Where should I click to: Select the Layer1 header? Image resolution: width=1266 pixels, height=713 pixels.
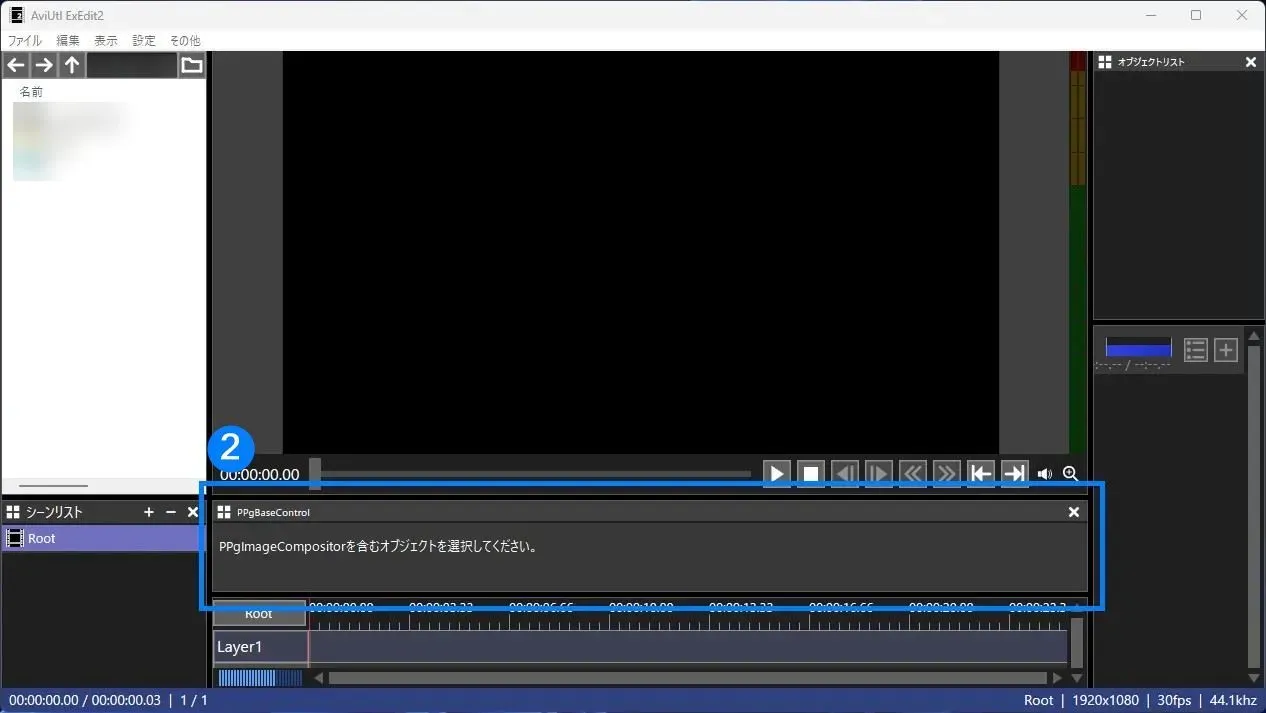point(260,647)
